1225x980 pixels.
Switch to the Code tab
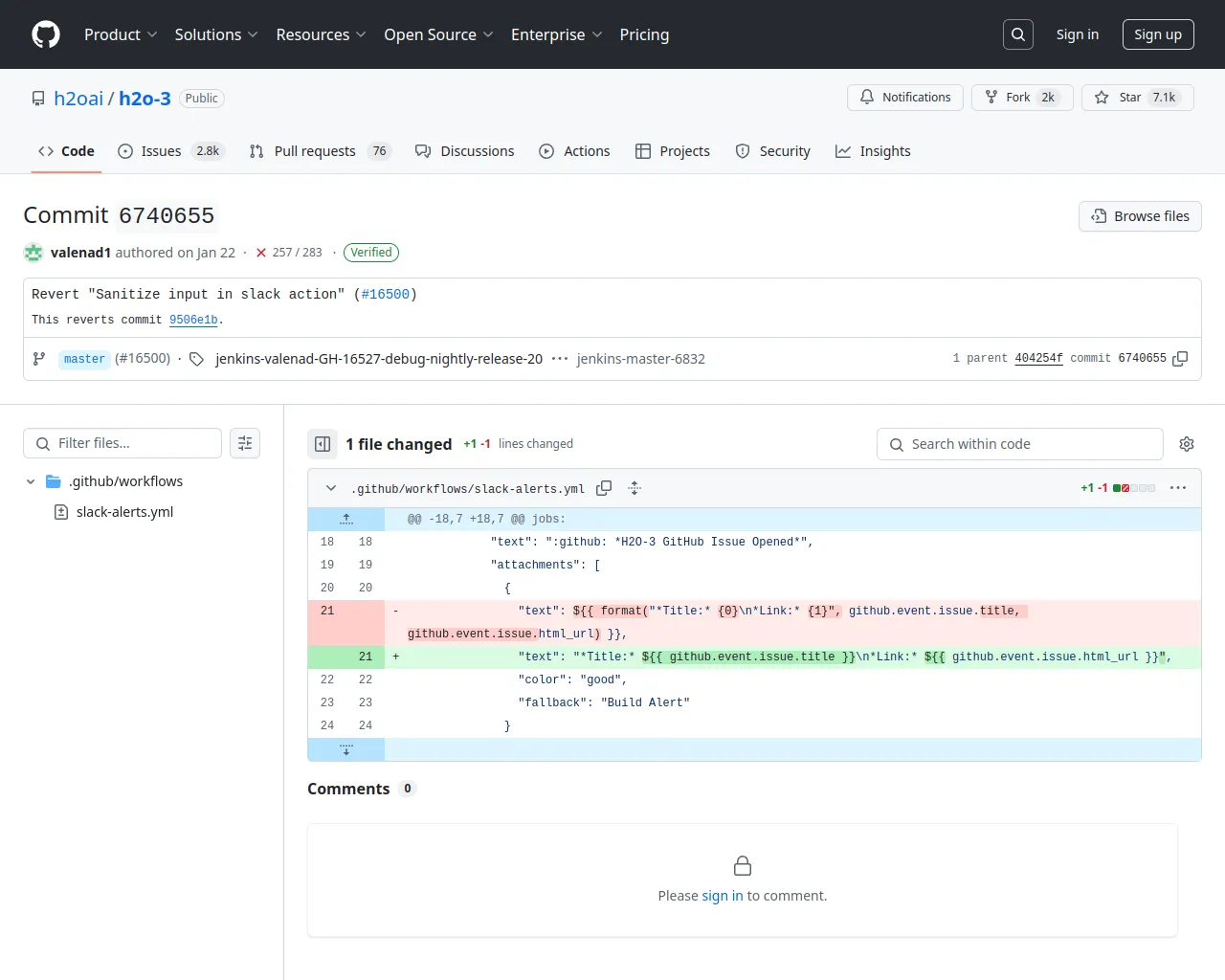tap(66, 151)
